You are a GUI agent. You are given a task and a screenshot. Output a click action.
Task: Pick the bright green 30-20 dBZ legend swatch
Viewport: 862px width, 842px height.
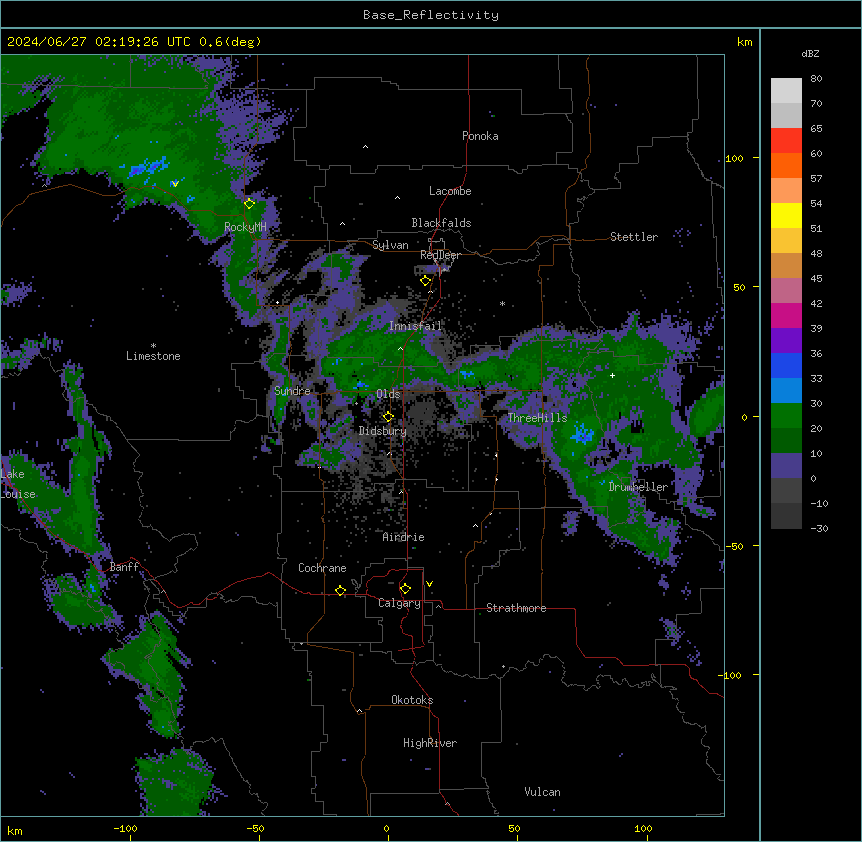[786, 416]
